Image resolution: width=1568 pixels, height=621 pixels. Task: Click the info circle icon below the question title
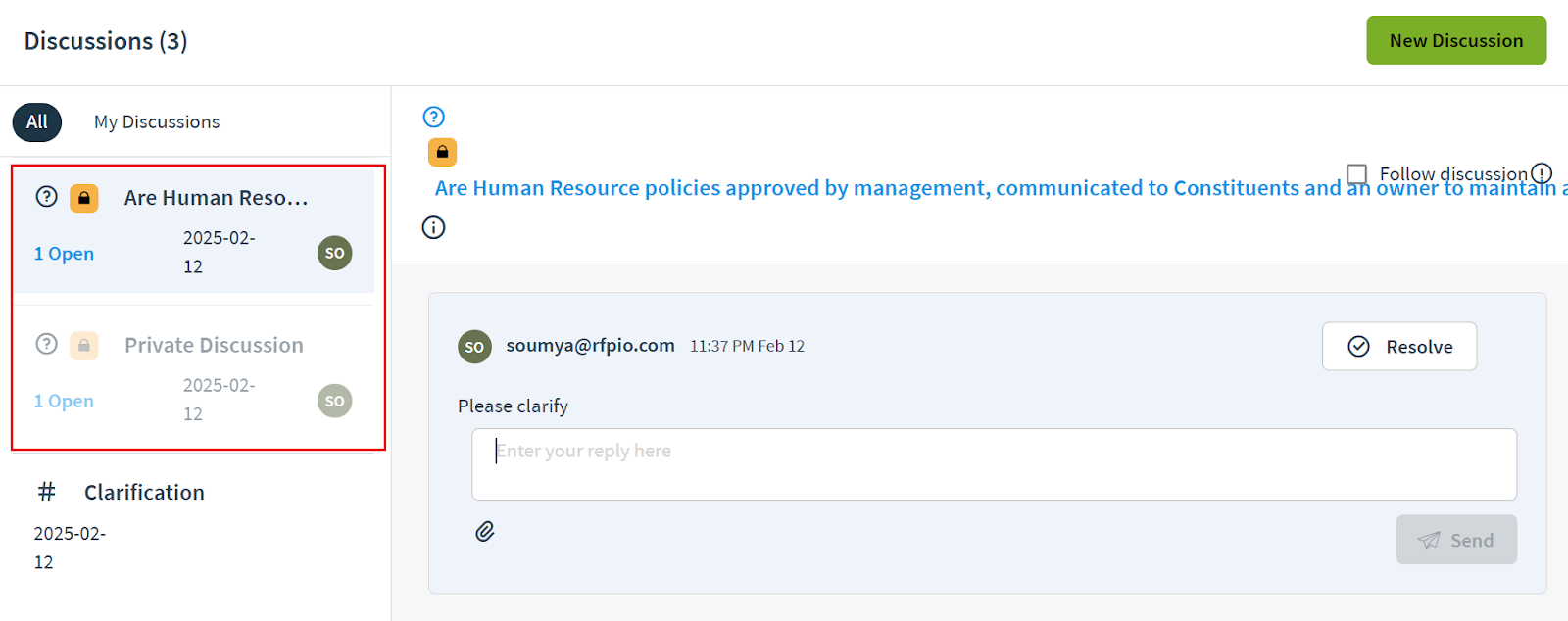(433, 227)
